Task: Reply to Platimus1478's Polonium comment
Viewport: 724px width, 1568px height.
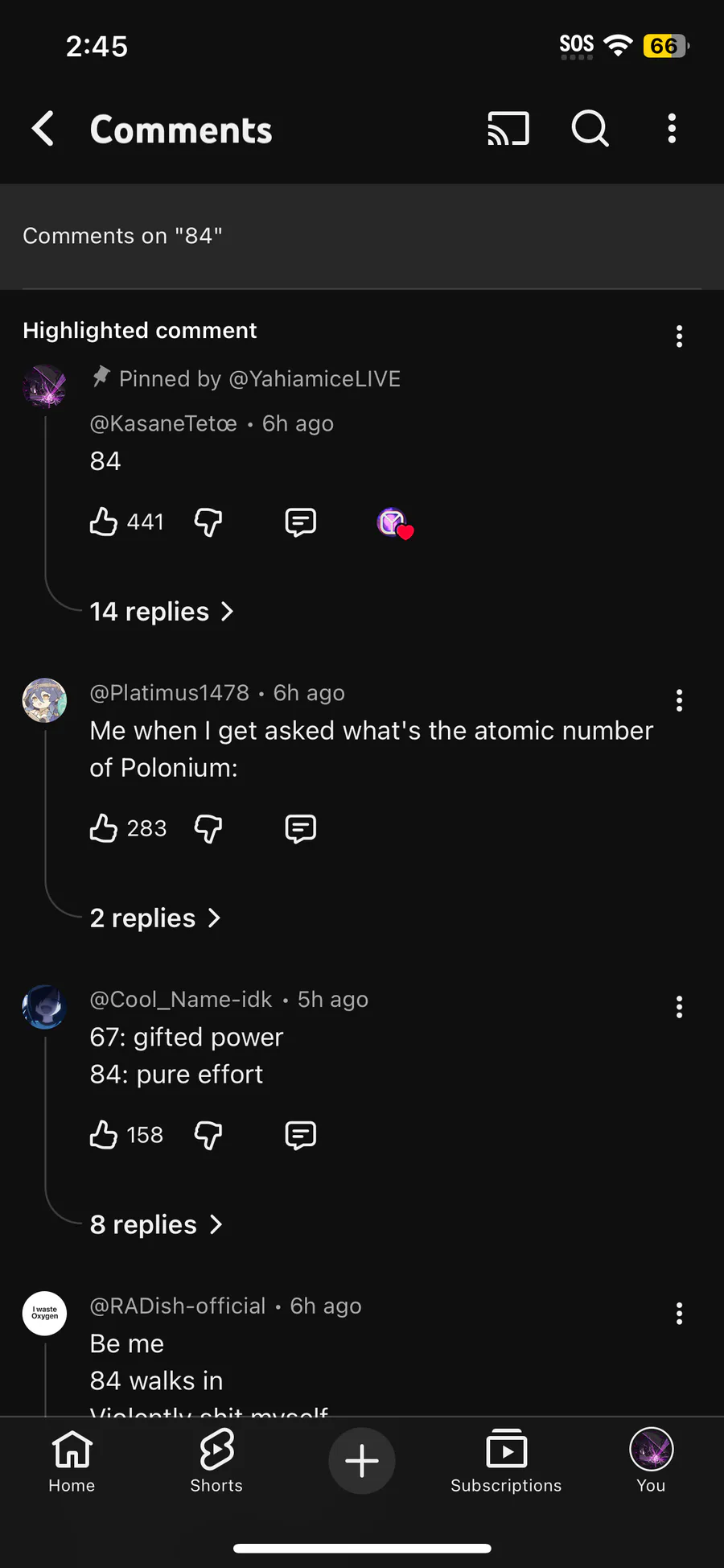Action: pos(300,828)
